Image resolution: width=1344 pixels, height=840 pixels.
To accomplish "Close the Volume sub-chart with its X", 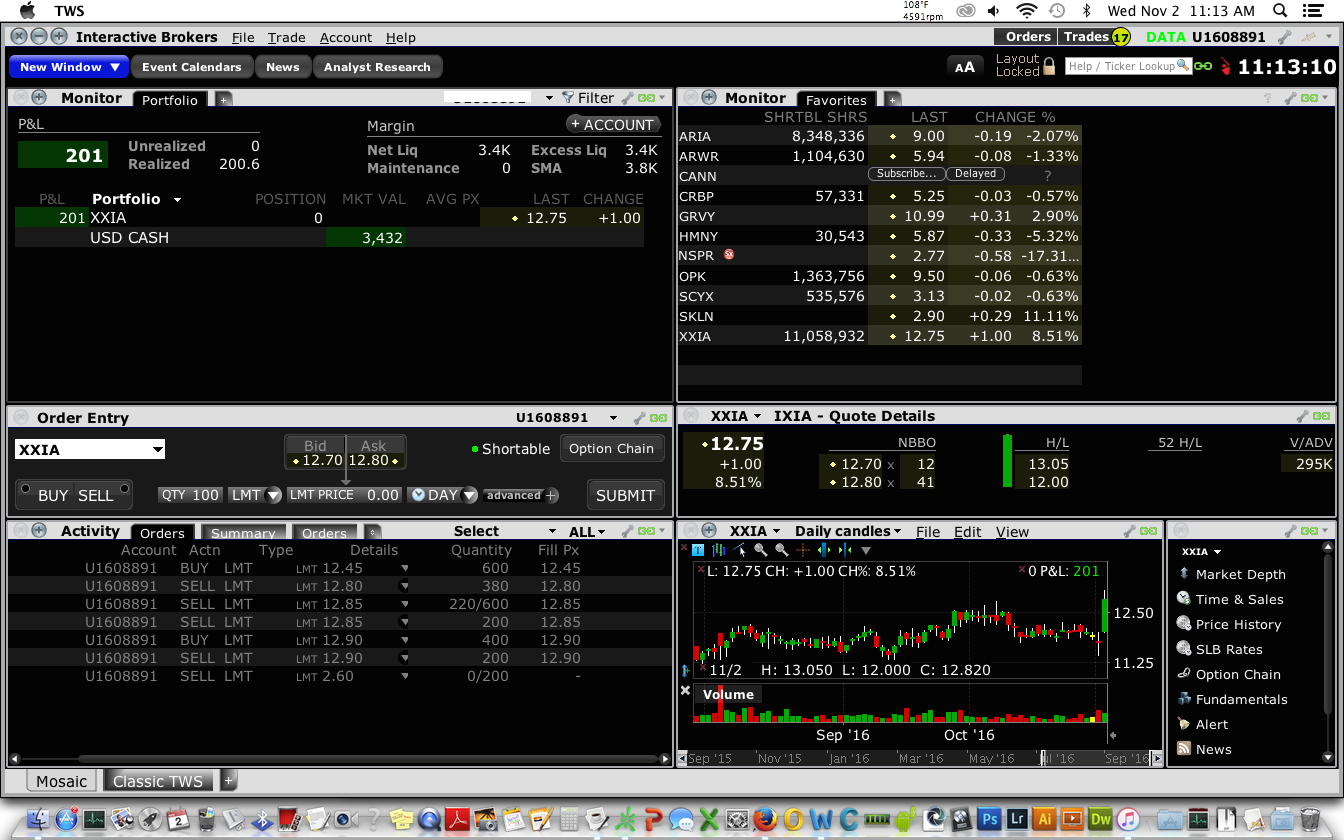I will (x=685, y=691).
